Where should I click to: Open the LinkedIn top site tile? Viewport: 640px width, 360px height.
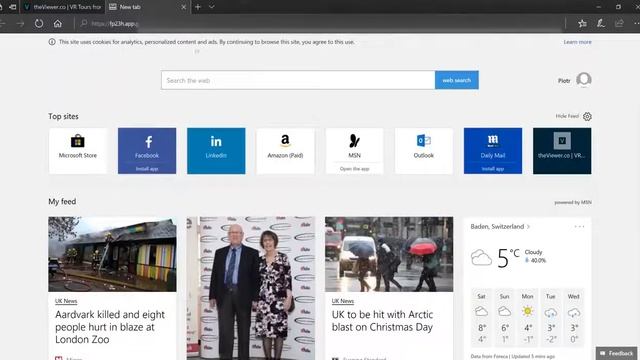(216, 151)
